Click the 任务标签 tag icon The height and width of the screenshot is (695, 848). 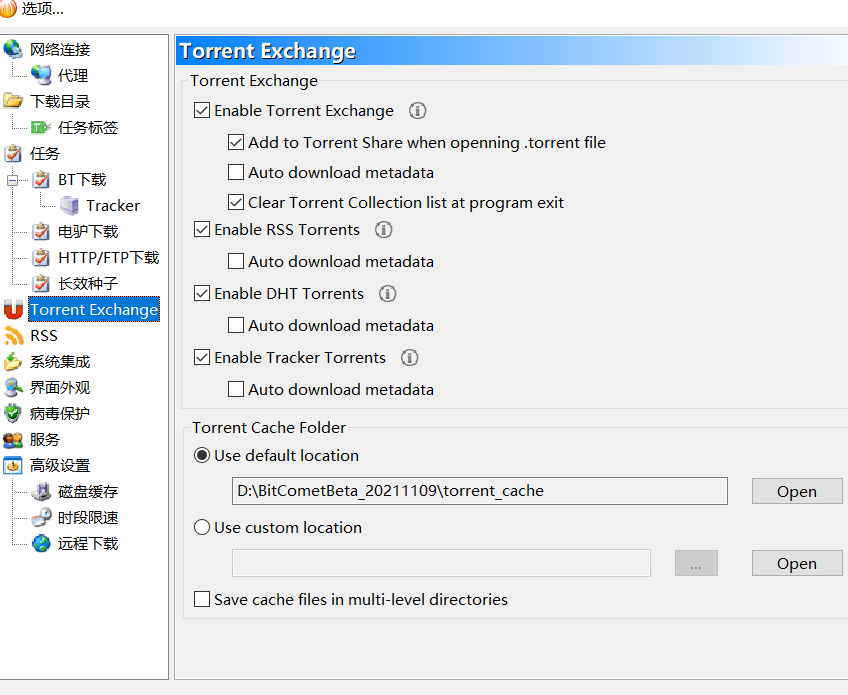[41, 127]
